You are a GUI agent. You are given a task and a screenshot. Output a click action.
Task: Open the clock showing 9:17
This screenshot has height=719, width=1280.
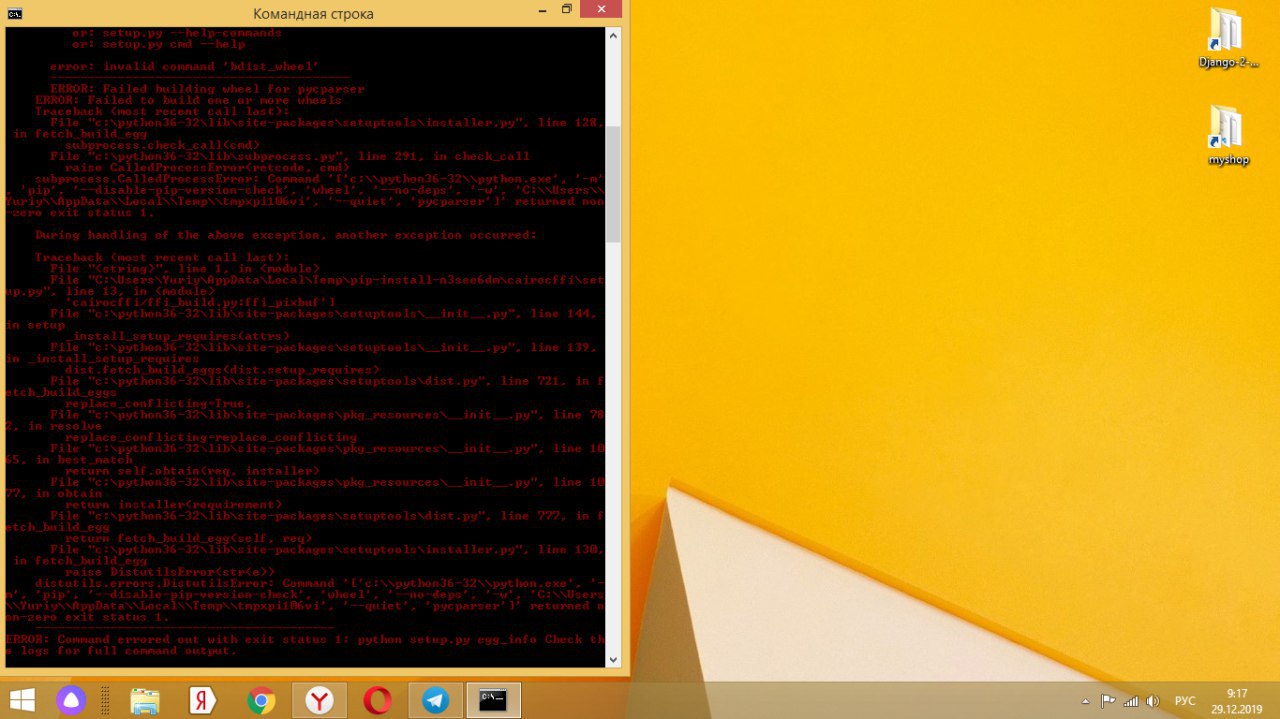coord(1237,700)
